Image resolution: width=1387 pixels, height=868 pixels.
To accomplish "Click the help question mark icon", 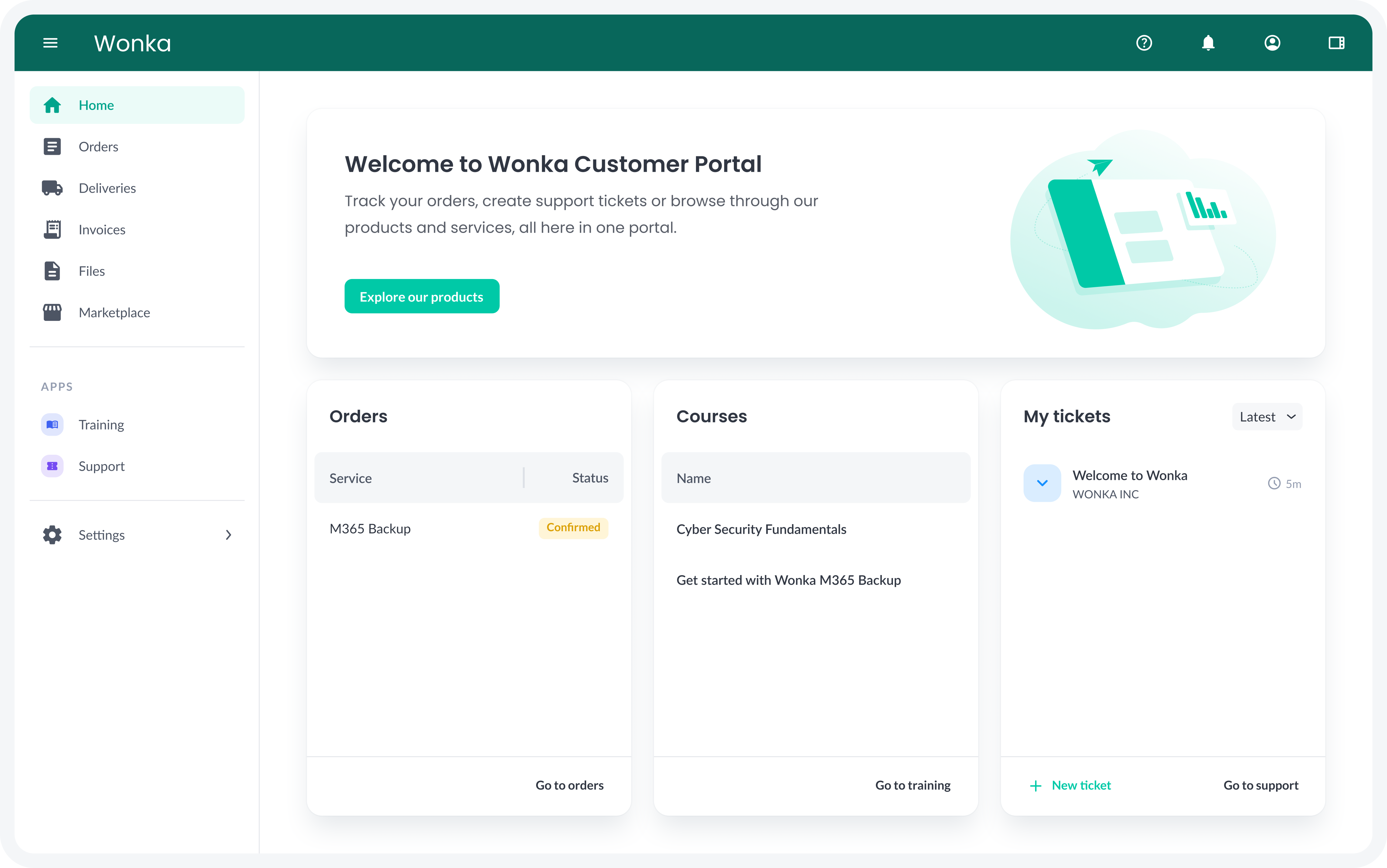I will (1144, 43).
